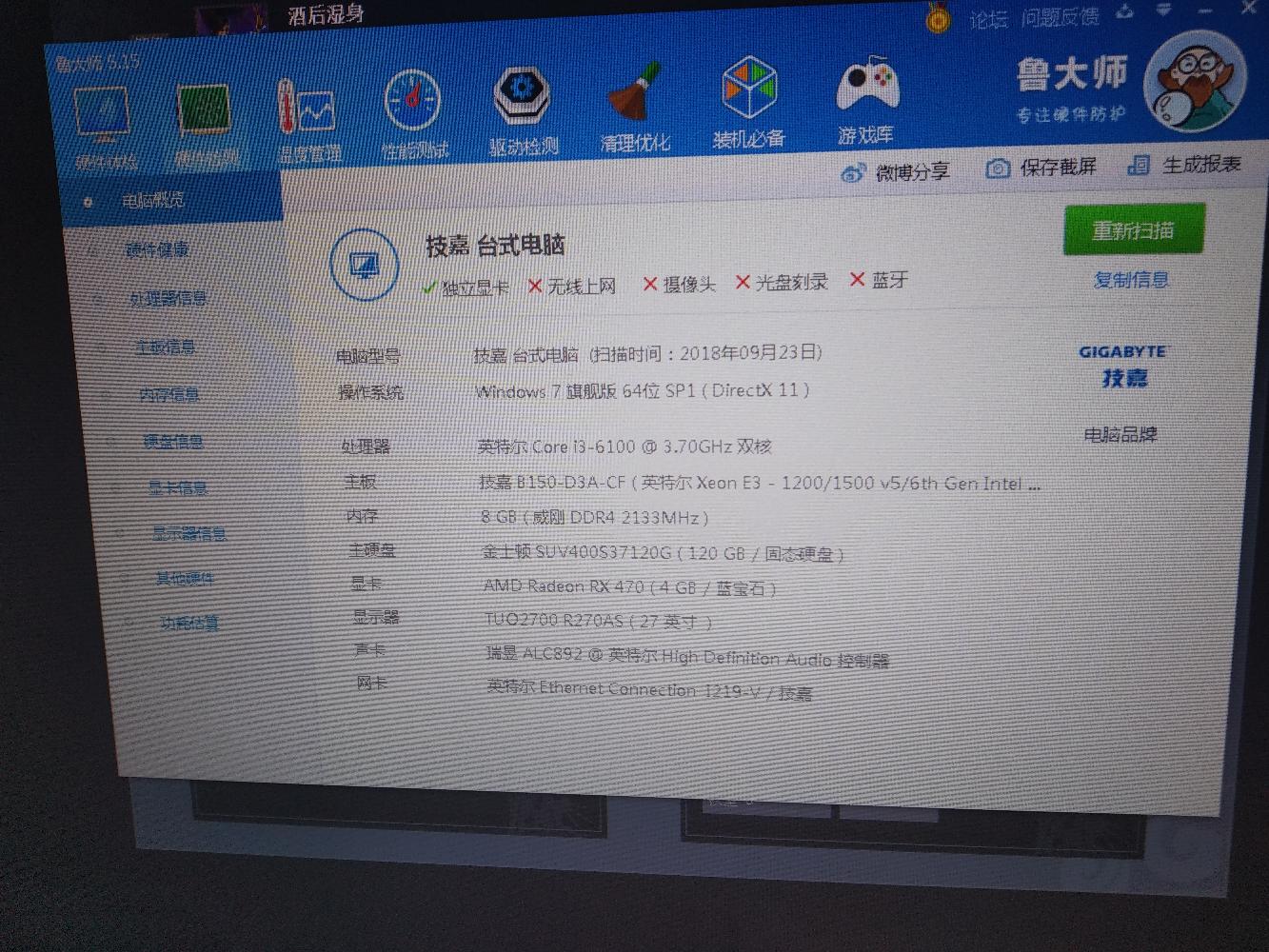Select 显示器信息 in the sidebar

pos(188,534)
